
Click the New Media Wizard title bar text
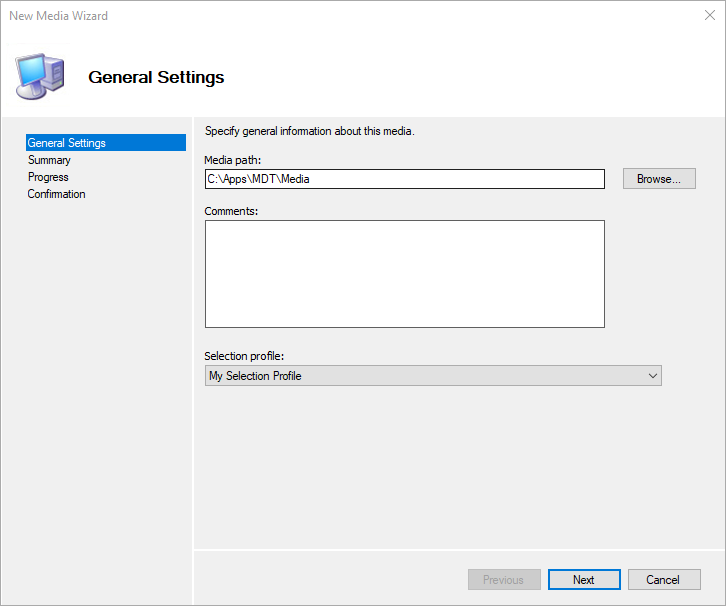tap(58, 16)
